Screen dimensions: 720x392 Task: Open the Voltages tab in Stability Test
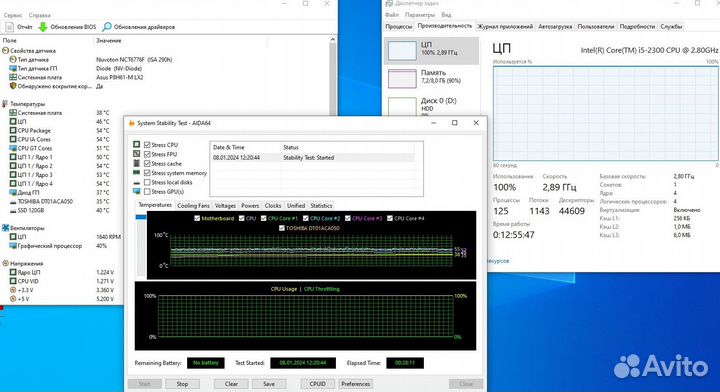[x=225, y=206]
